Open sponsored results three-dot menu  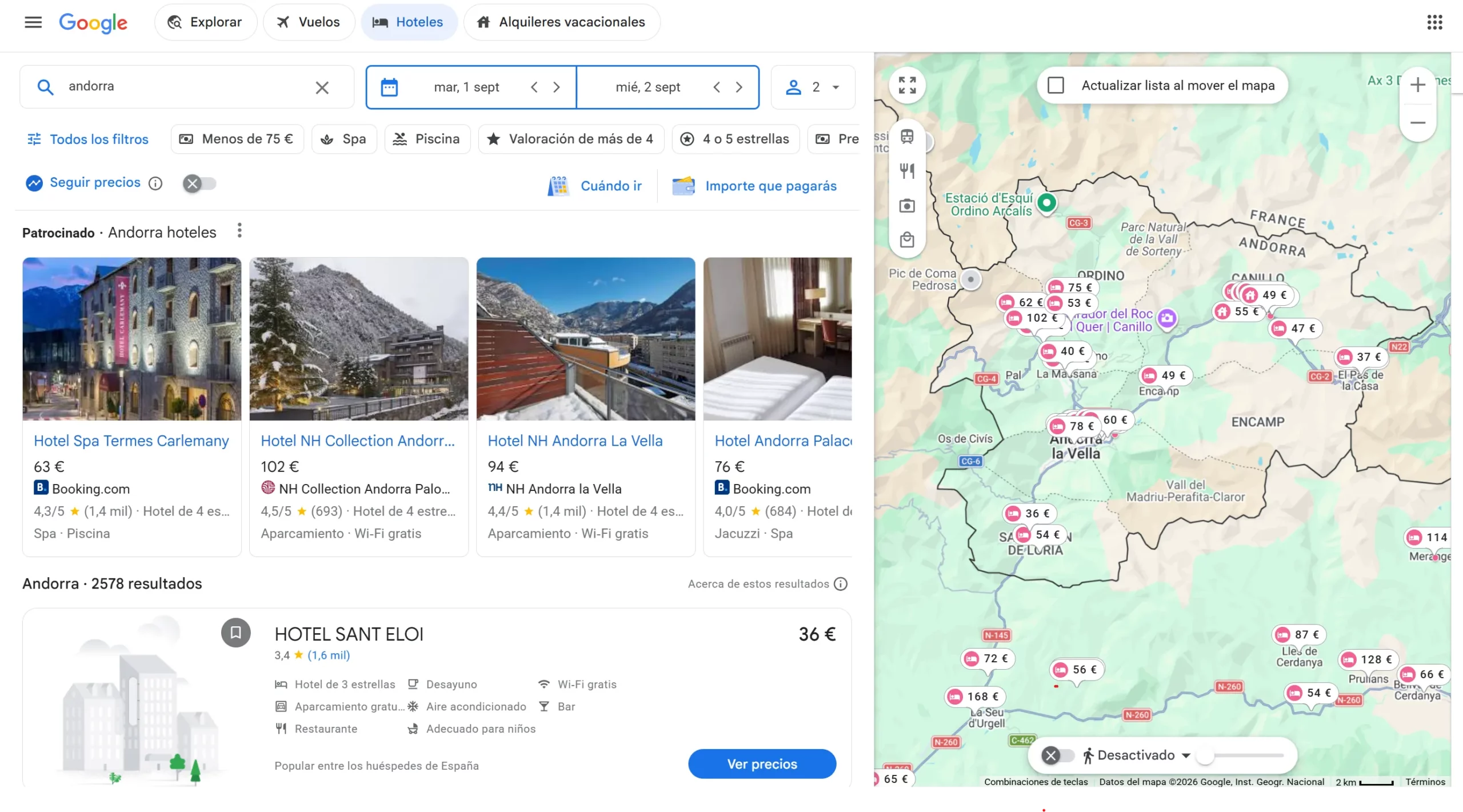coord(239,231)
